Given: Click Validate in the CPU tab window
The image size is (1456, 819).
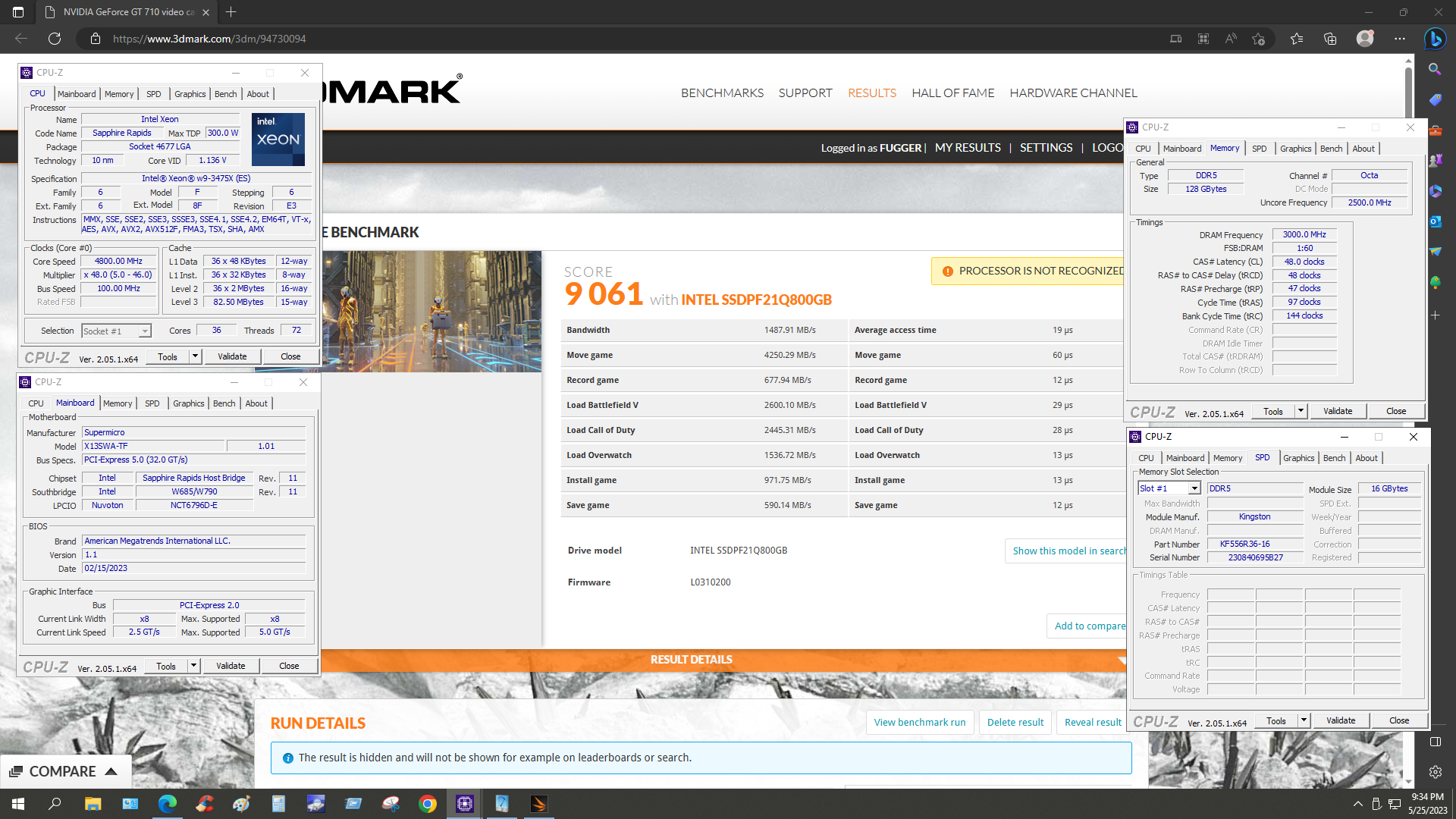Looking at the screenshot, I should (x=232, y=356).
